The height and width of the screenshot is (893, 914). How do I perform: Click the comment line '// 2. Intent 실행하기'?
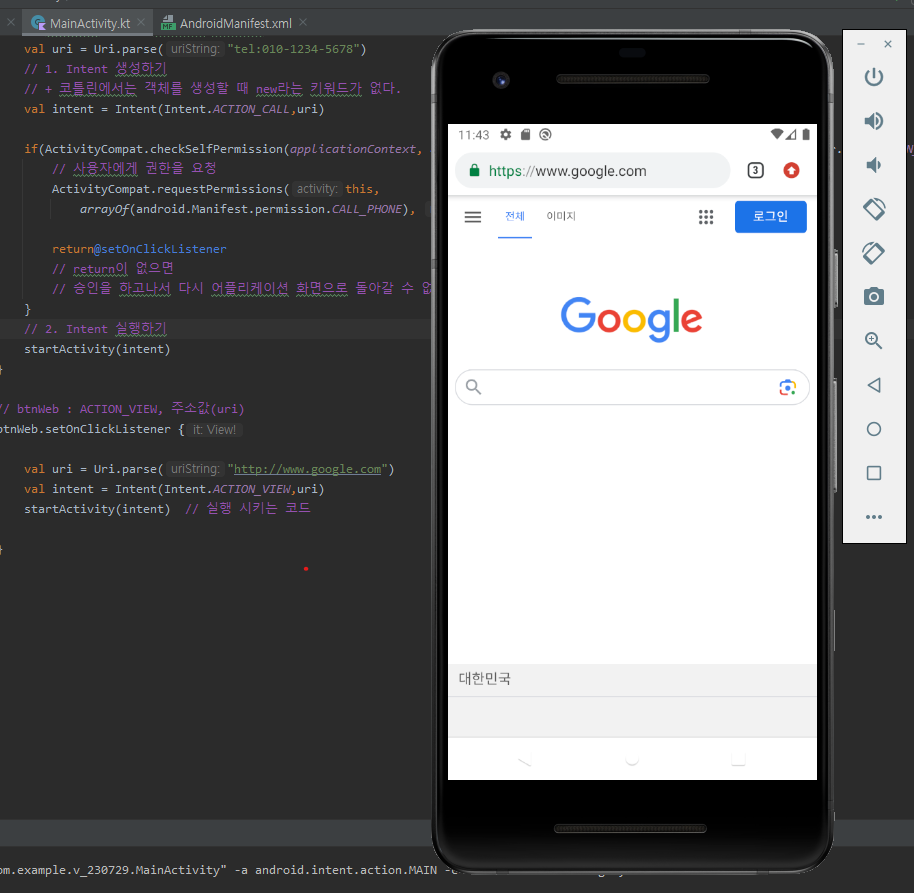click(x=95, y=329)
